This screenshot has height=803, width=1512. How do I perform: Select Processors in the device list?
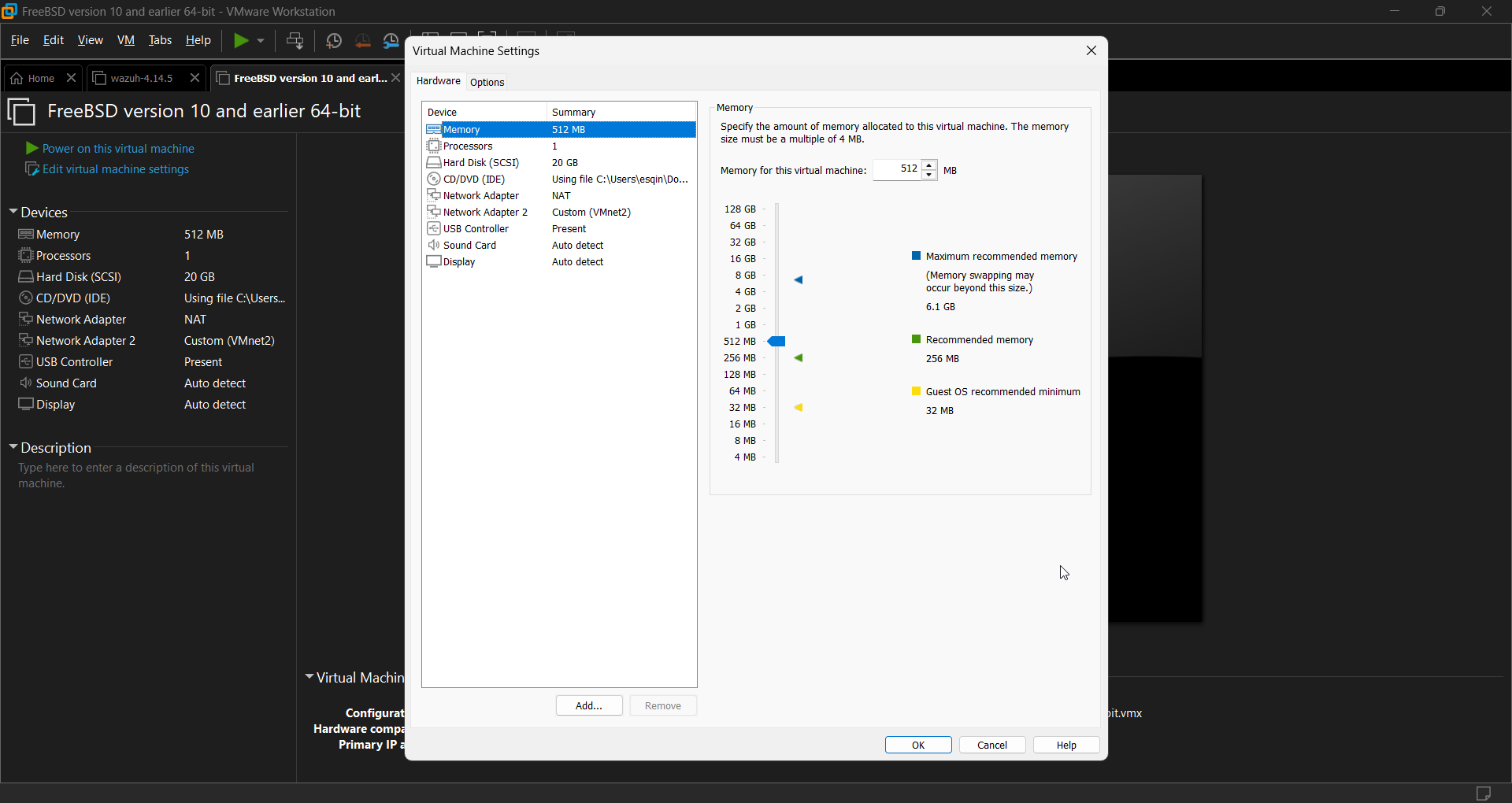(x=560, y=146)
